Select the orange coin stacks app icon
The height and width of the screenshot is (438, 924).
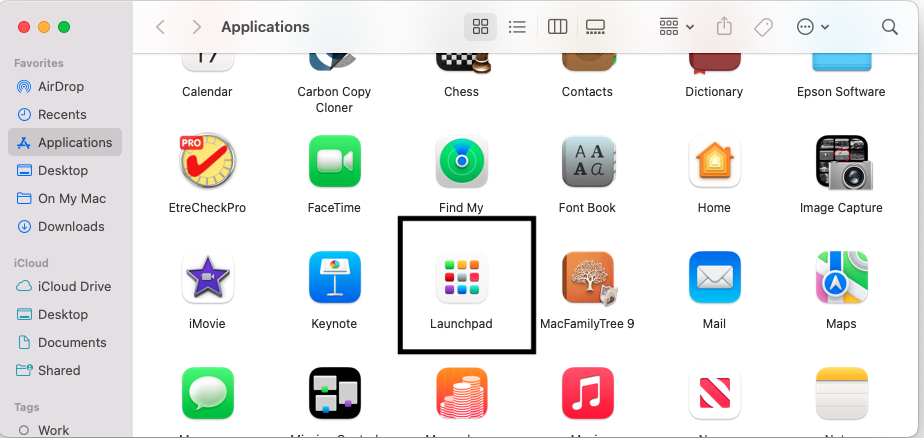coord(461,393)
